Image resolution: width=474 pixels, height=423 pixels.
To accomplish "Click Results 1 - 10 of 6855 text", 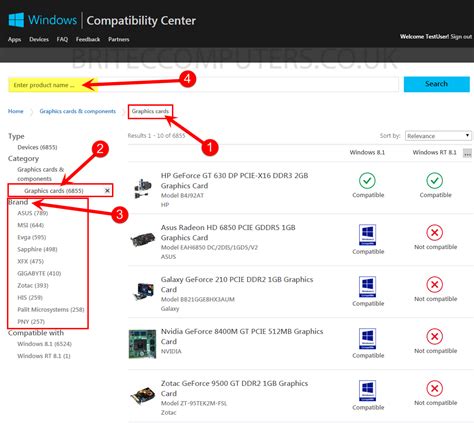I will tap(156, 135).
